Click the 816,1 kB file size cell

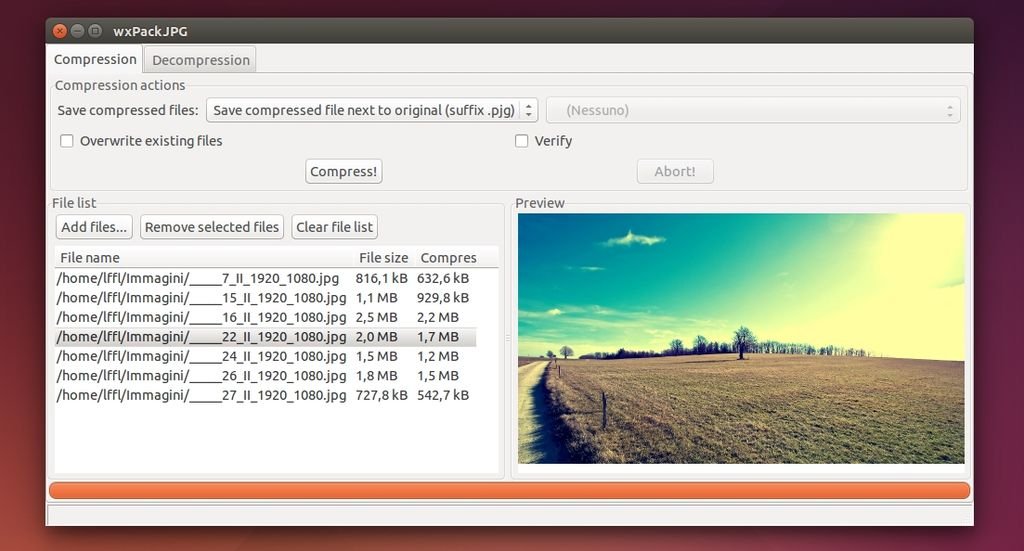tap(381, 278)
